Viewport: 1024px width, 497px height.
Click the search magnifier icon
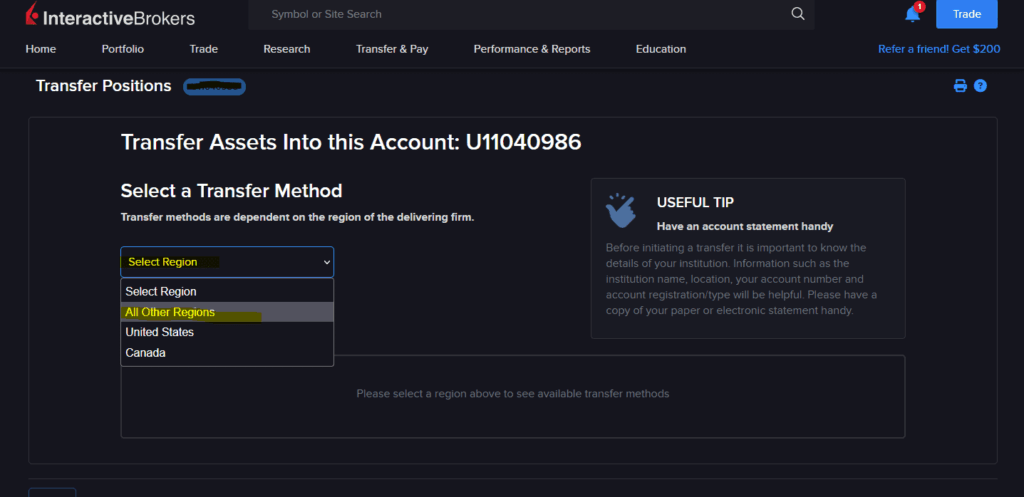pyautogui.click(x=797, y=14)
